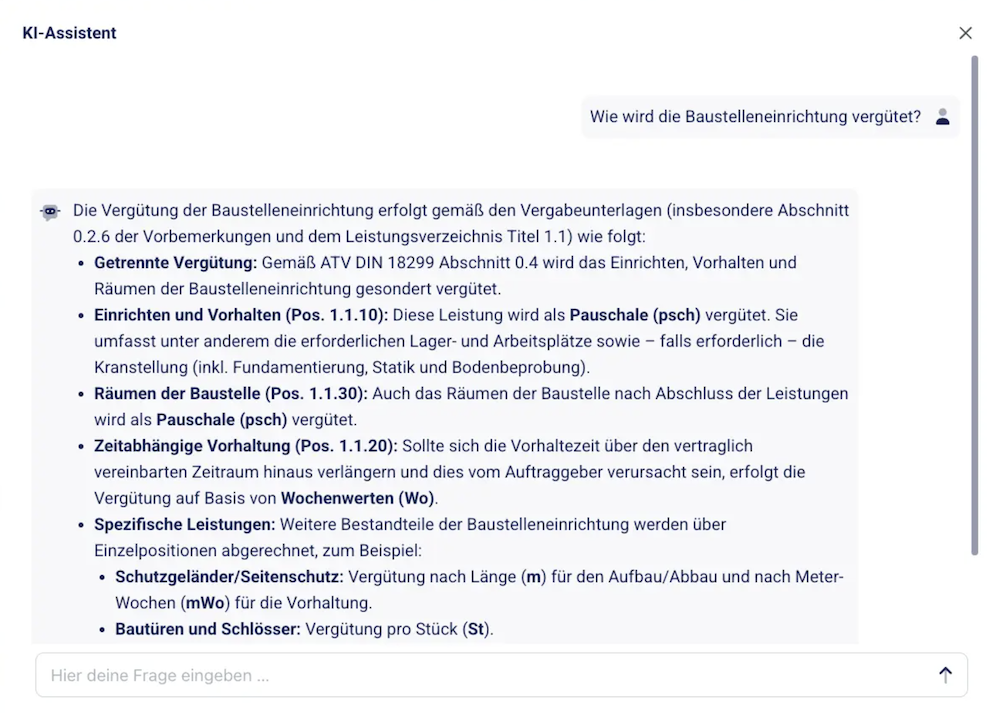Close the KI-Assistent panel
Screen dimensions: 1000x723
pyautogui.click(x=965, y=33)
